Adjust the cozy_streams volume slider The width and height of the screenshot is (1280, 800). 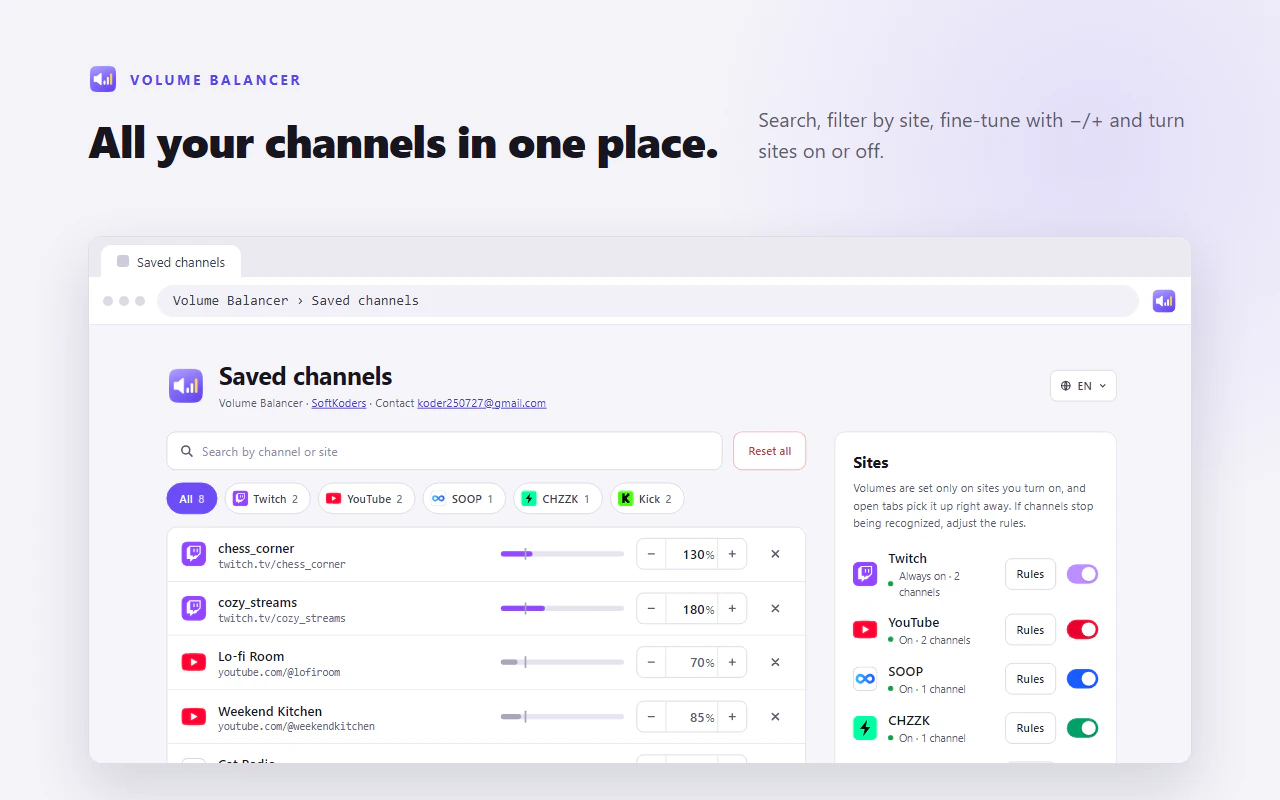pos(562,608)
